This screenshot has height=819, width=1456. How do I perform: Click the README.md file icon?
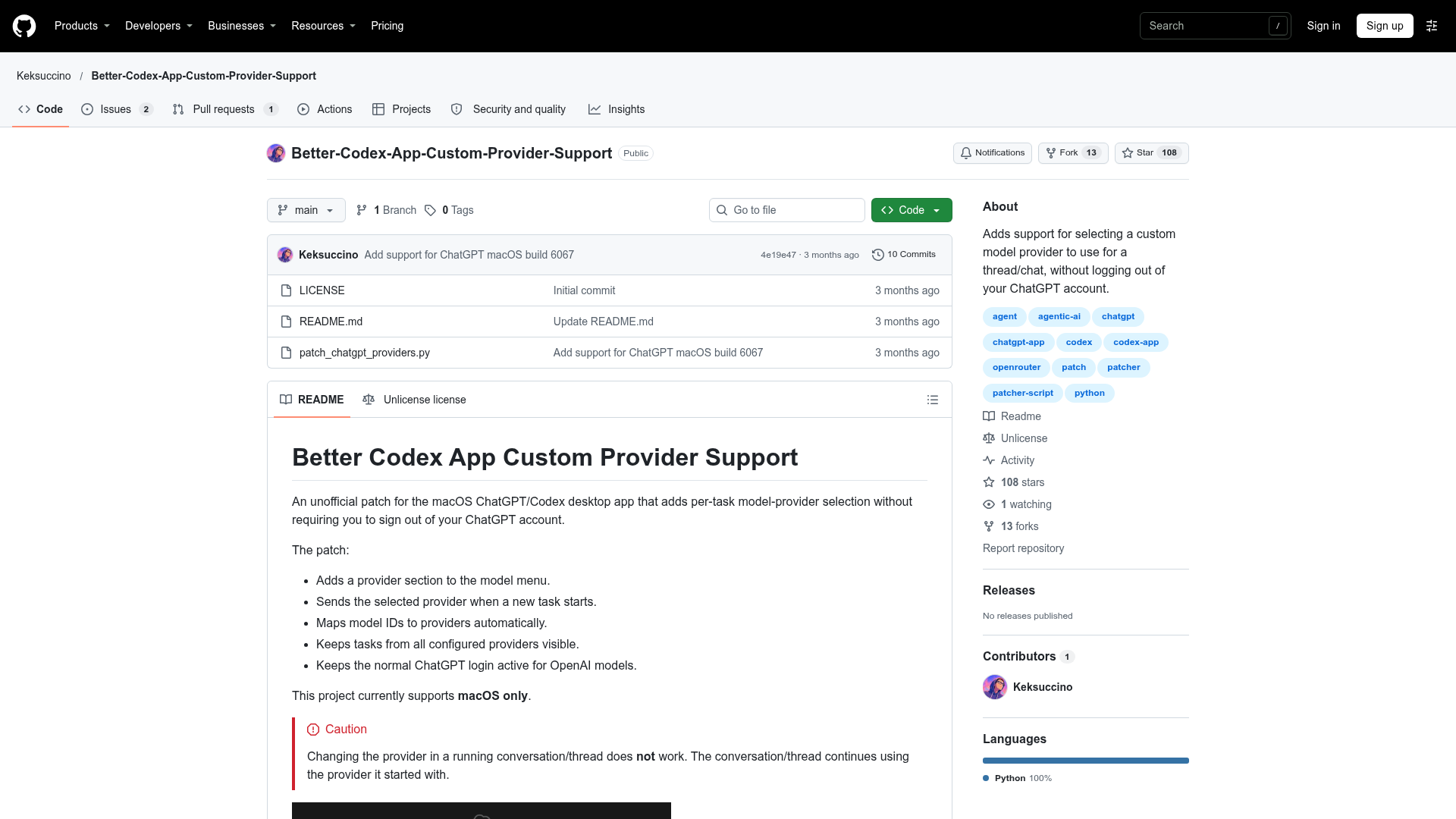tap(286, 322)
